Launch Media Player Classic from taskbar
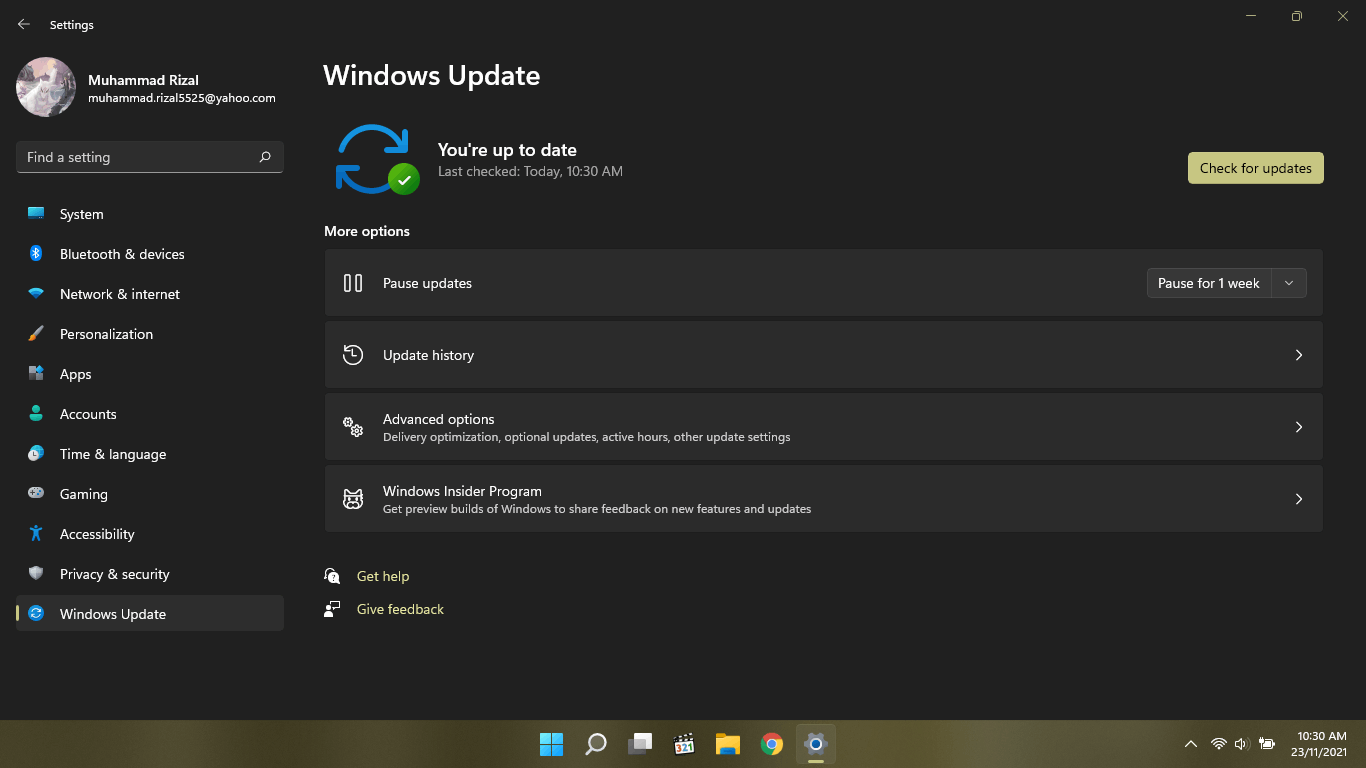Image resolution: width=1366 pixels, height=768 pixels. pos(683,744)
